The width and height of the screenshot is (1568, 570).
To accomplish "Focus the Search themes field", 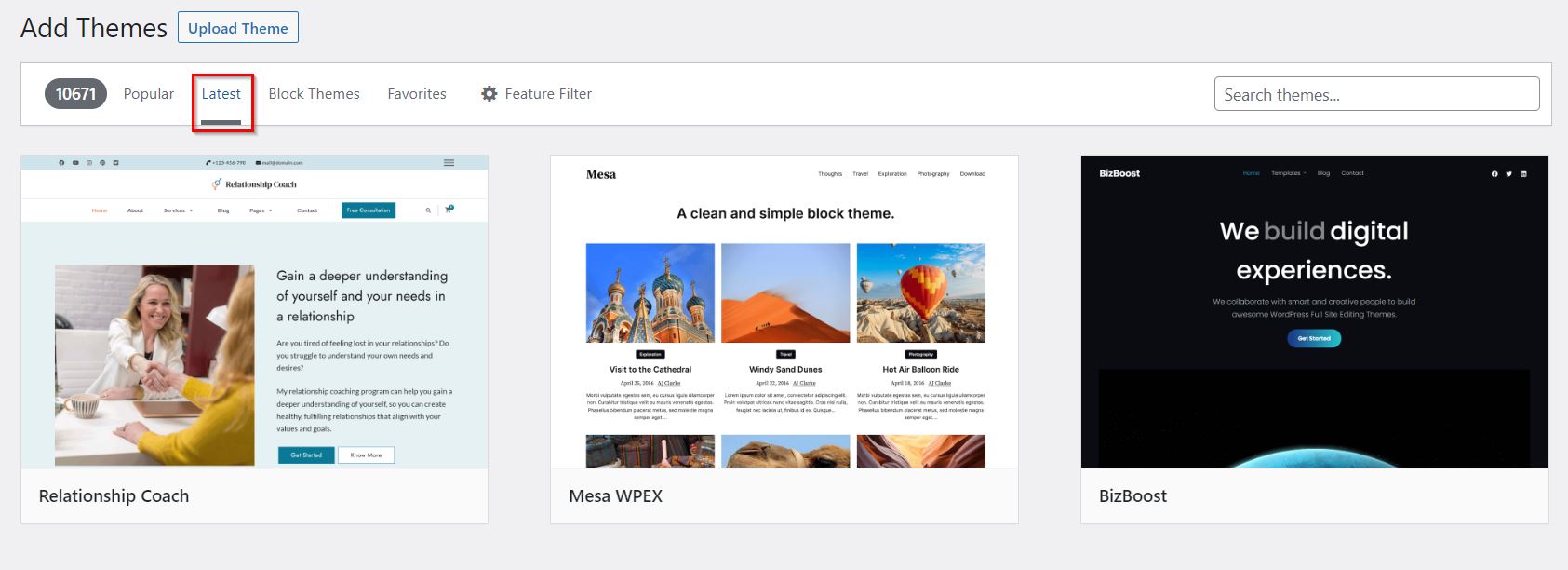I will (x=1376, y=94).
